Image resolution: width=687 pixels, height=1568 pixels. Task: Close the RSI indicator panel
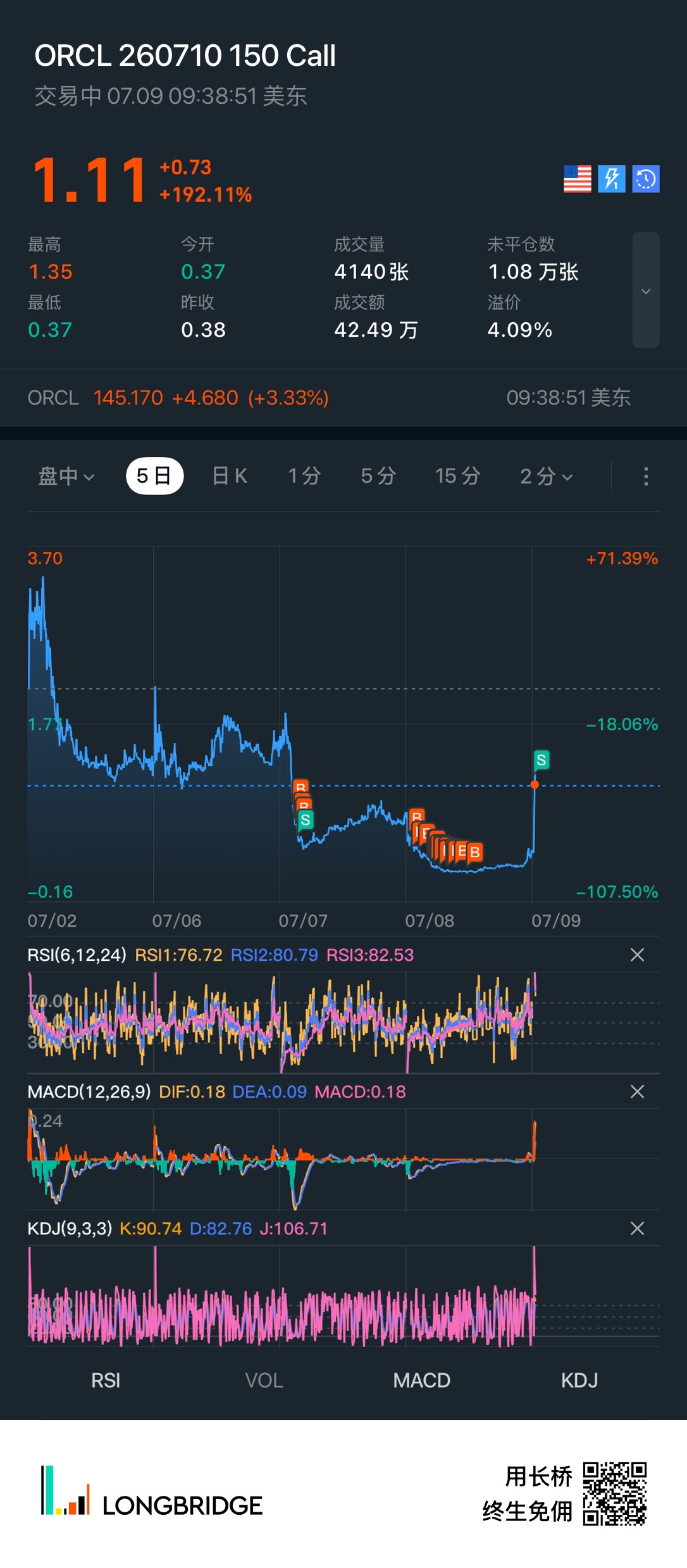click(638, 955)
